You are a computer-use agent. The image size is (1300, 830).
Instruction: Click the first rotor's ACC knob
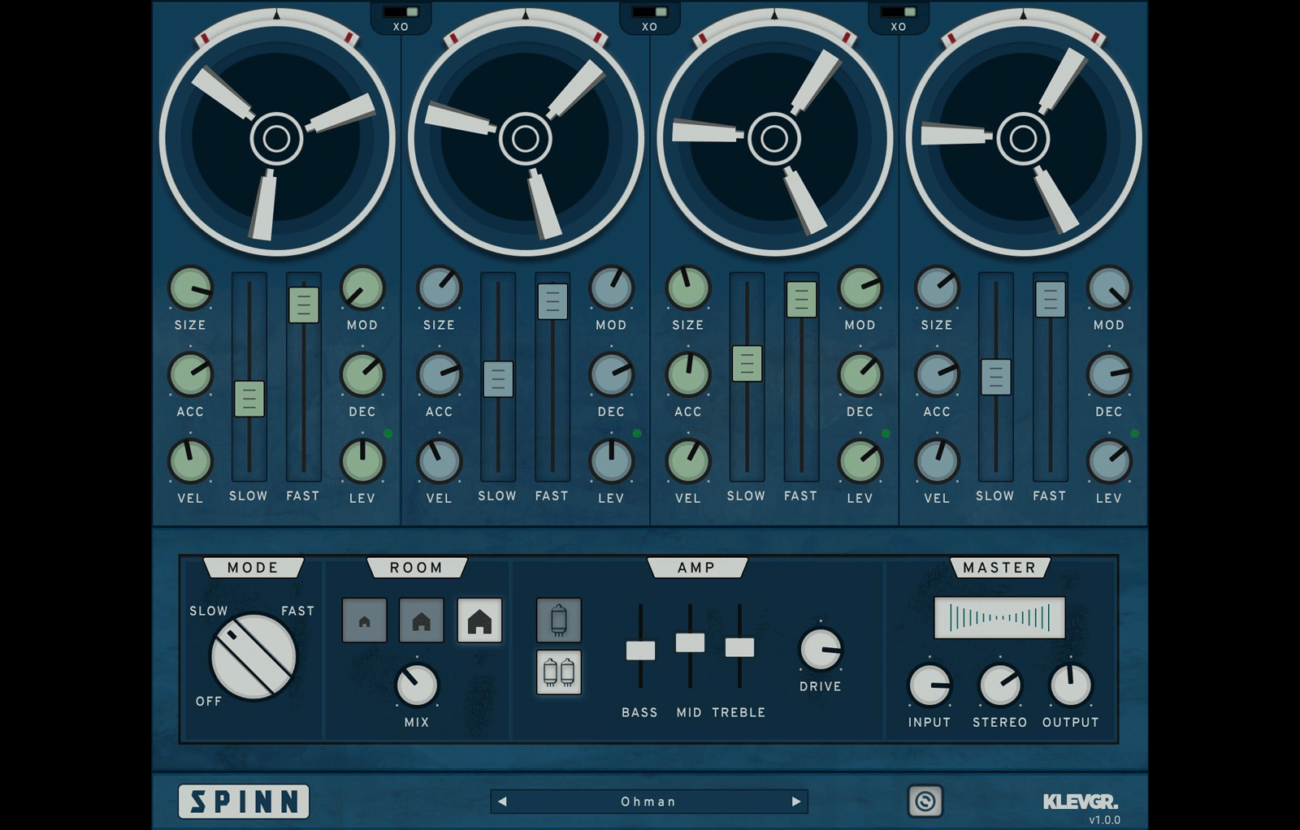[x=190, y=375]
